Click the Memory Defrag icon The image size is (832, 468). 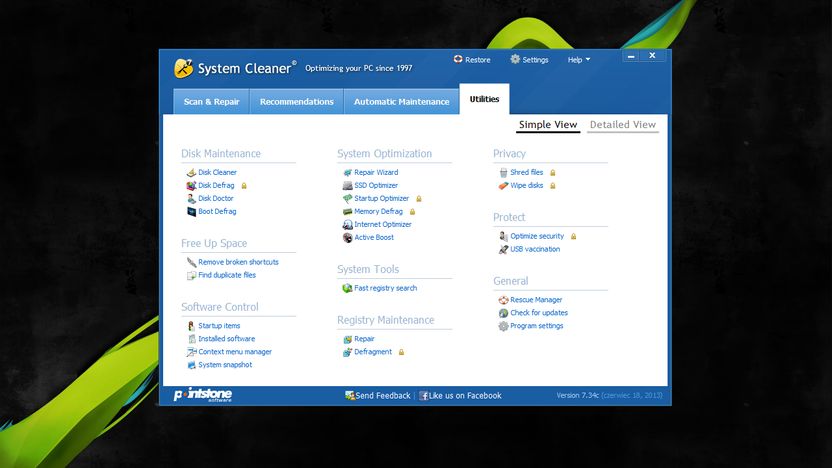[x=348, y=212]
